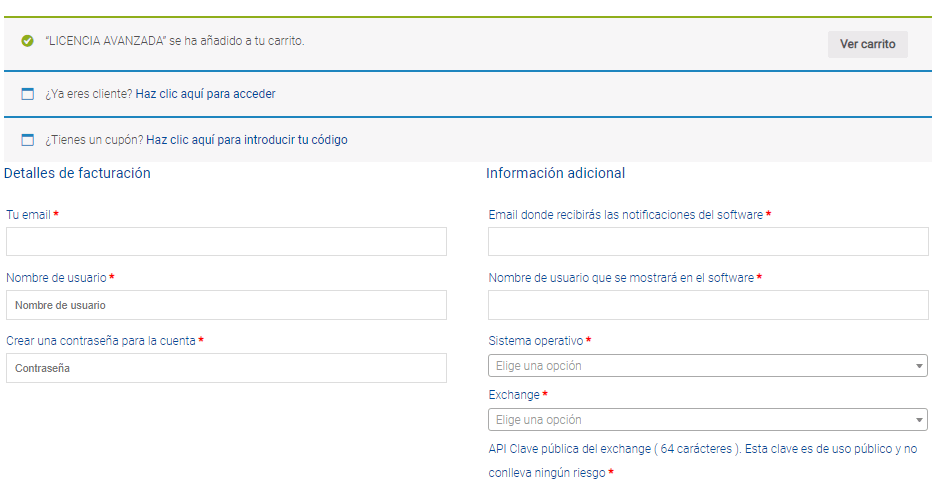Select the 'Nombre de usuario' billing input
The image size is (952, 482).
point(226,305)
